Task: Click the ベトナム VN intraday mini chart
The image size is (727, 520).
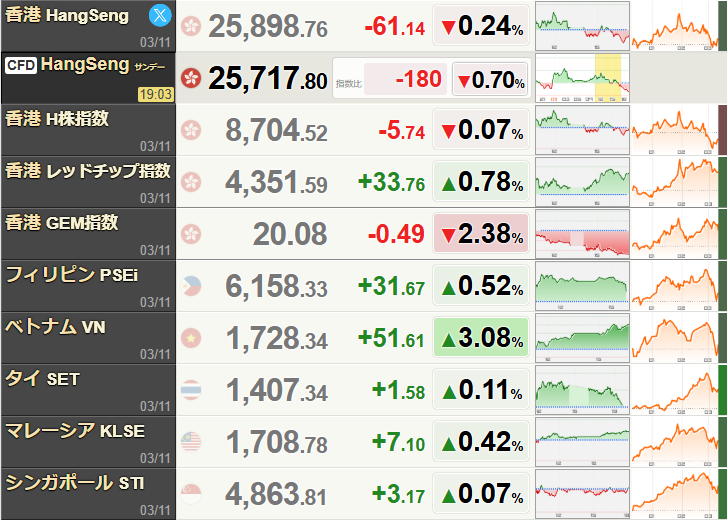Action: pyautogui.click(x=582, y=338)
